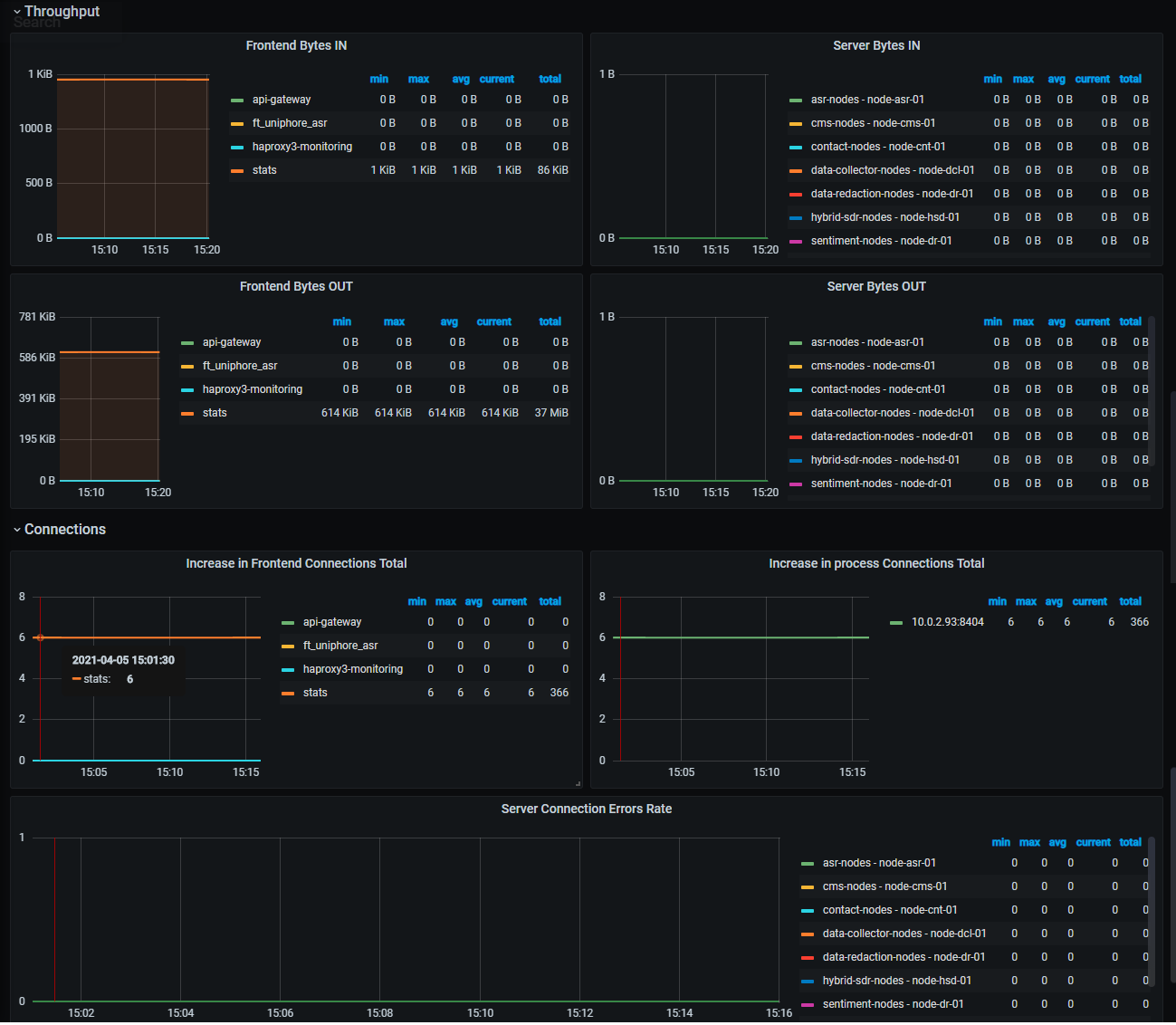
Task: Click the Server Bytes OUT legend scrollbar
Action: click(1152, 391)
